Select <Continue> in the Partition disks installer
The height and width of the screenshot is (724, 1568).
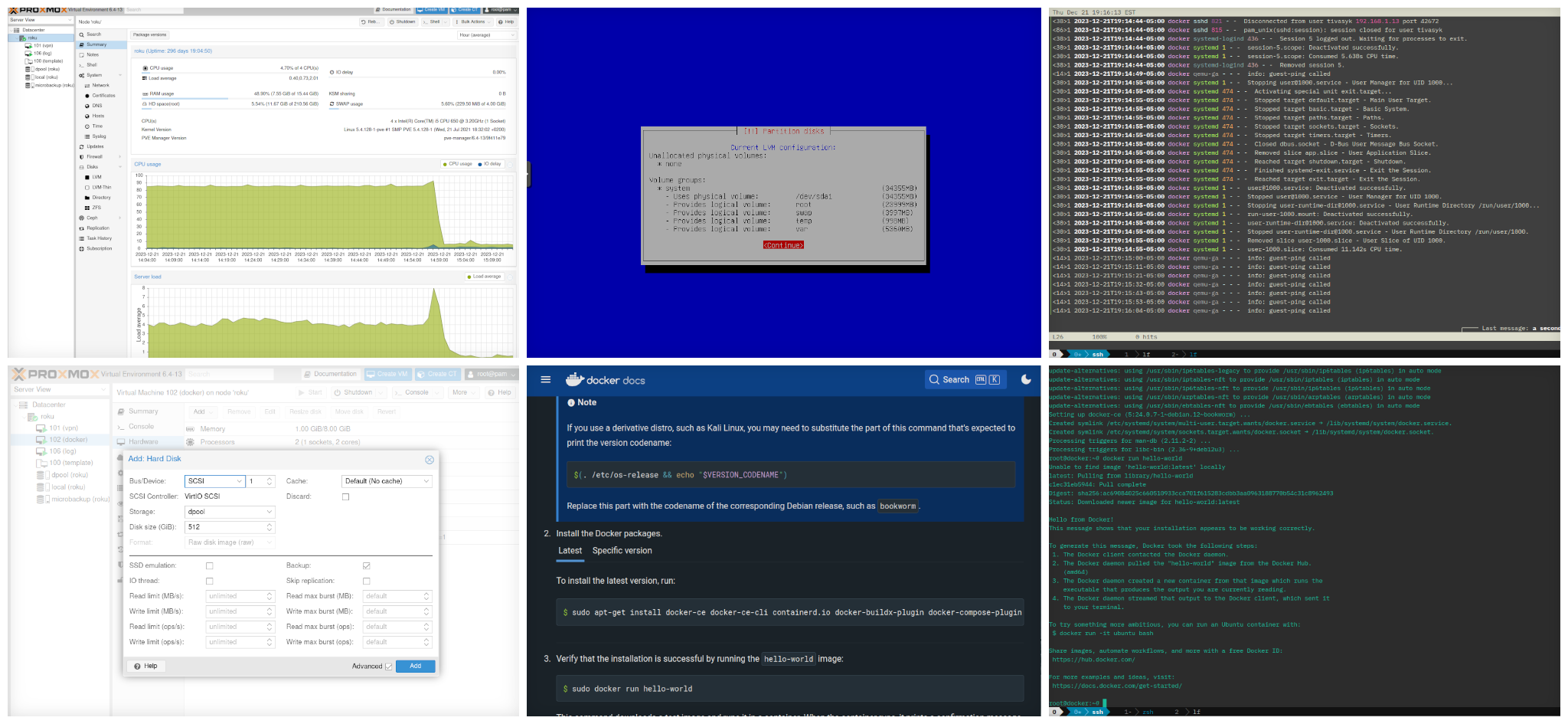783,245
